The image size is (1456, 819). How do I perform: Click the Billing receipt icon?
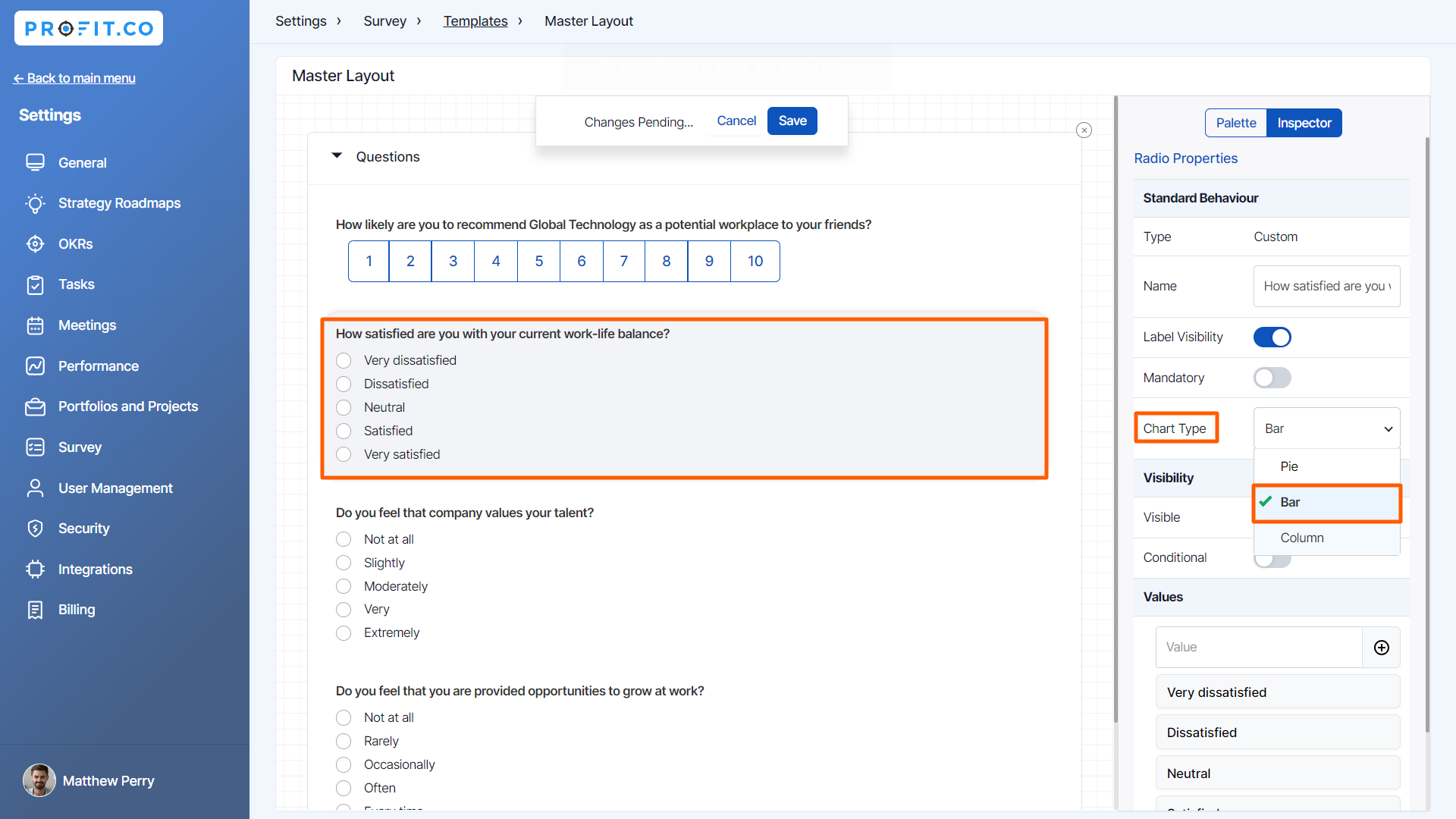click(x=35, y=610)
